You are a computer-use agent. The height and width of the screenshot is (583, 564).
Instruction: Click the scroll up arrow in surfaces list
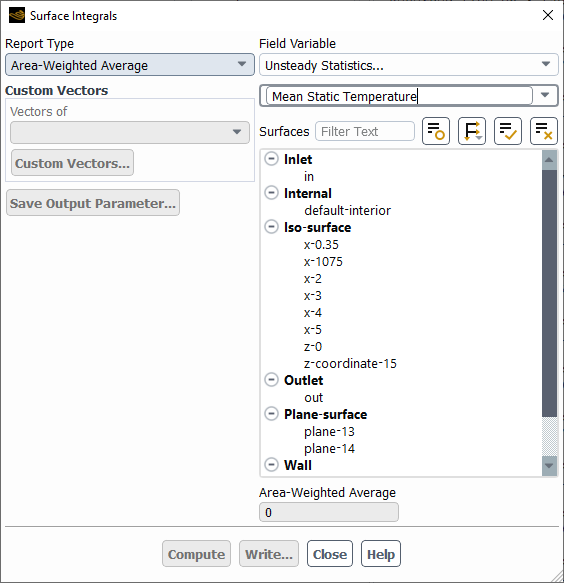click(549, 160)
